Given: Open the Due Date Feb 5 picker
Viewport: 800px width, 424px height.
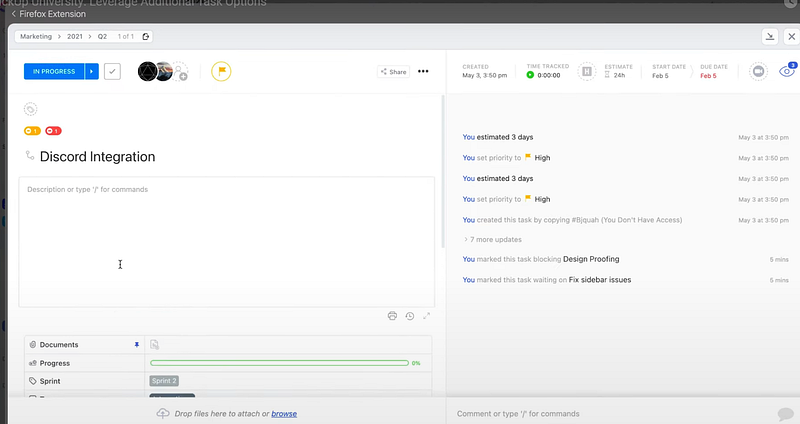Looking at the screenshot, I should [708, 76].
